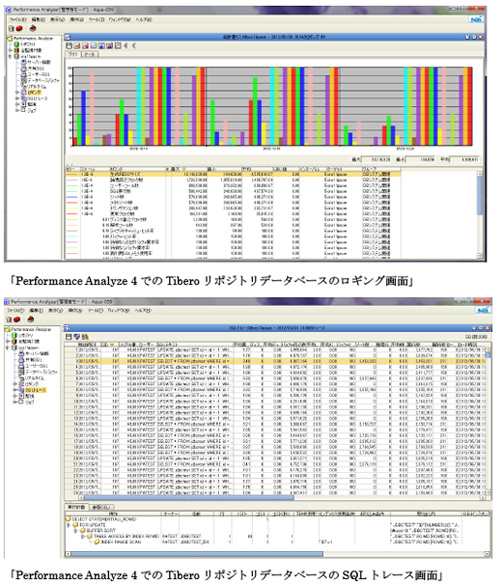Click the red book icon in the logging window main toolbar
The width and height of the screenshot is (502, 584).
[33, 28]
